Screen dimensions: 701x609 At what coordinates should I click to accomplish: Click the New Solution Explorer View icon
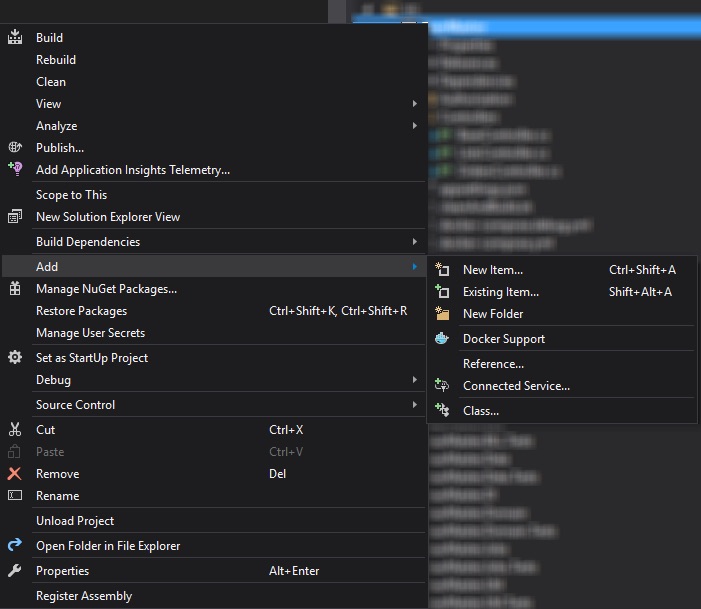click(x=15, y=216)
